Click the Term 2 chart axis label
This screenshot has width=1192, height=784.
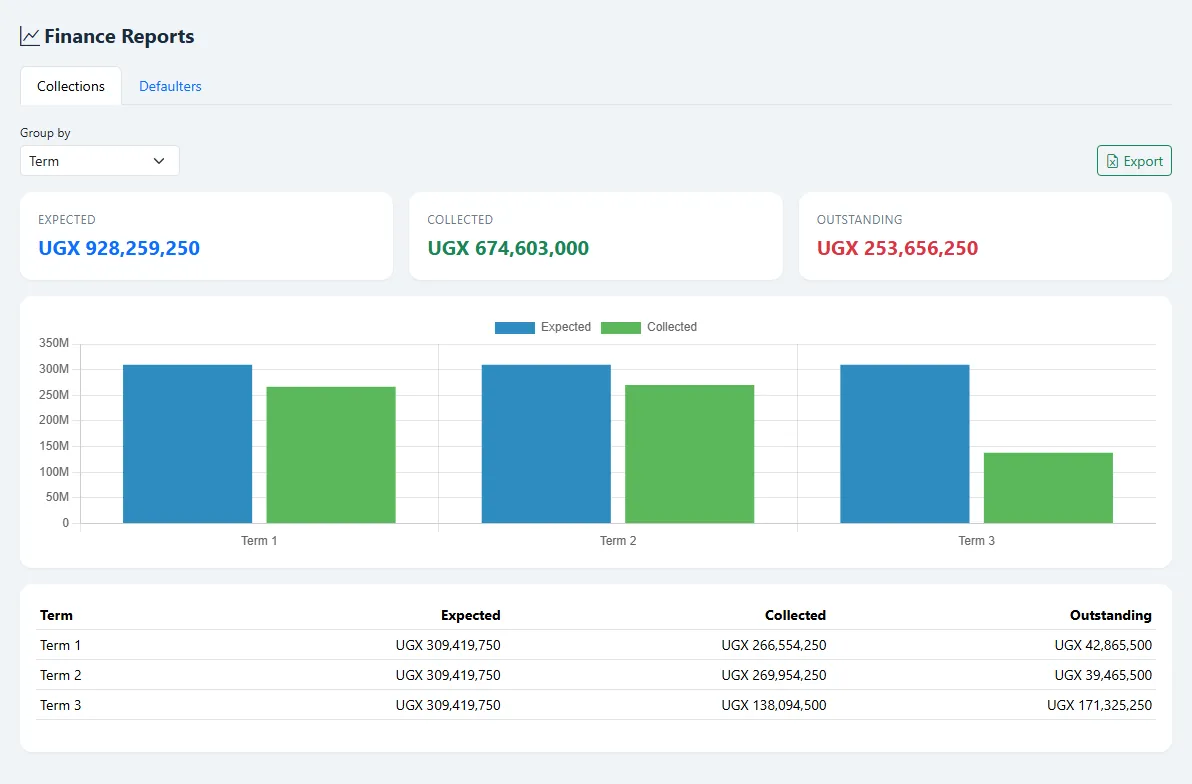(x=618, y=541)
